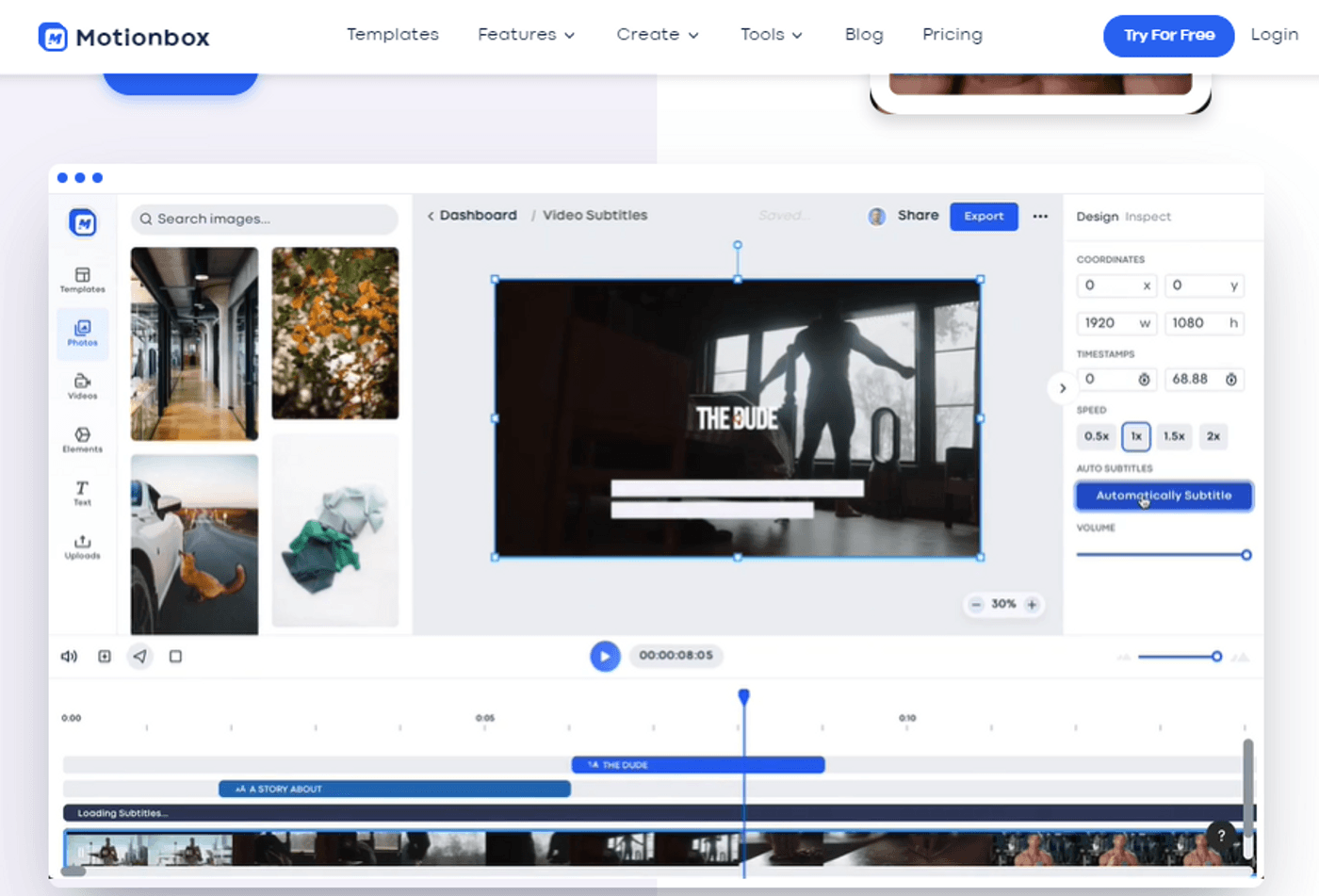Screen dimensions: 1319x896
Task: Expand the Tools dropdown menu
Action: pos(771,35)
